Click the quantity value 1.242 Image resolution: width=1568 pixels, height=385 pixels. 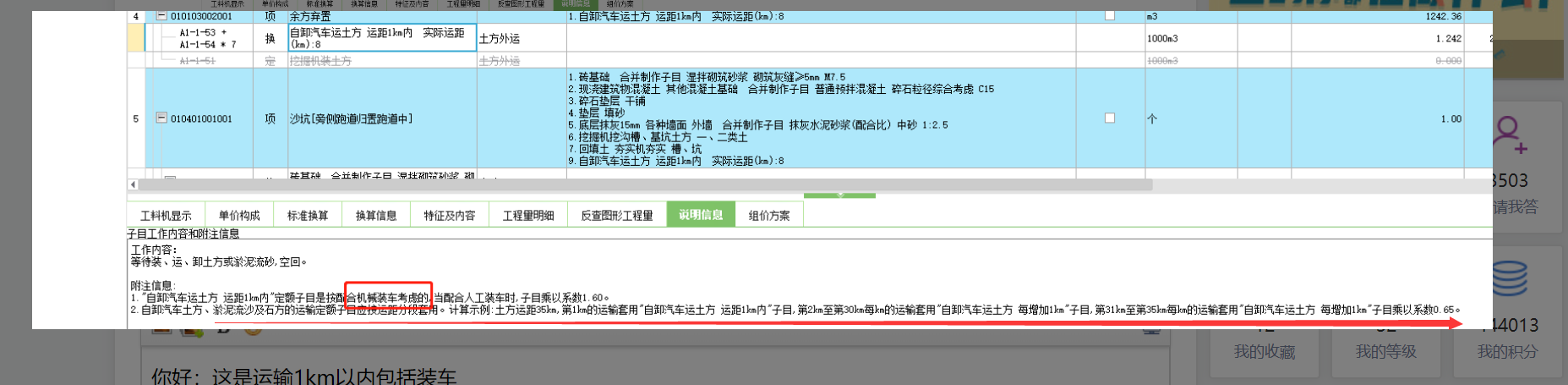1448,38
